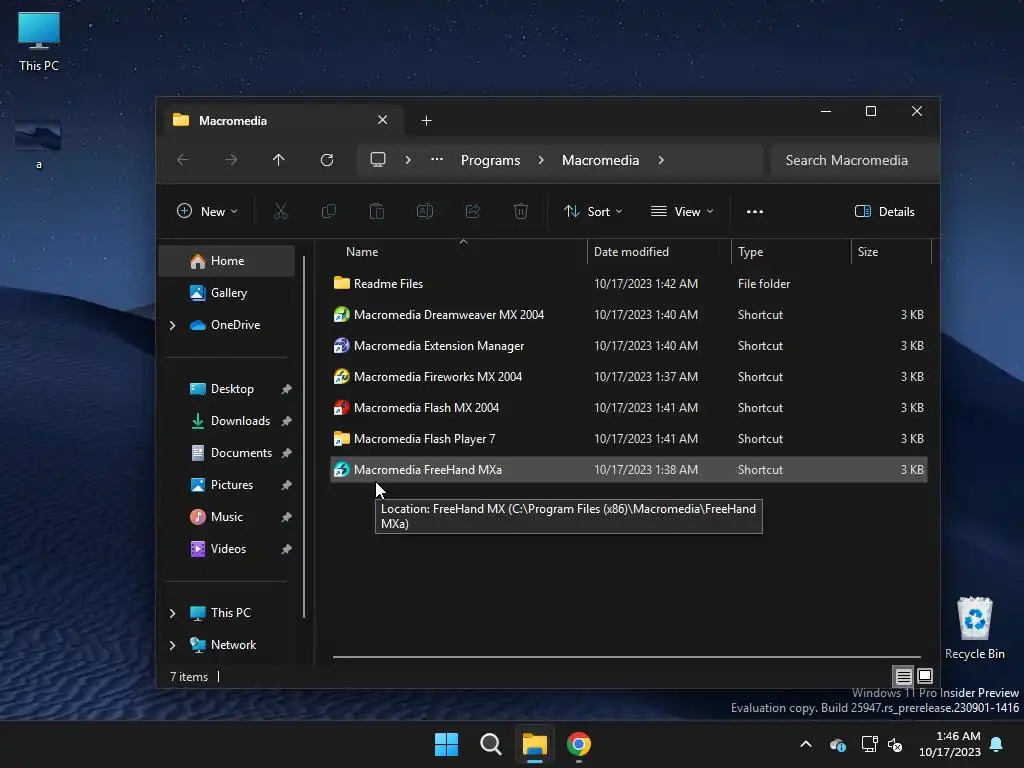Viewport: 1024px width, 768px height.
Task: Open Videos in Quick access
Action: [226, 549]
